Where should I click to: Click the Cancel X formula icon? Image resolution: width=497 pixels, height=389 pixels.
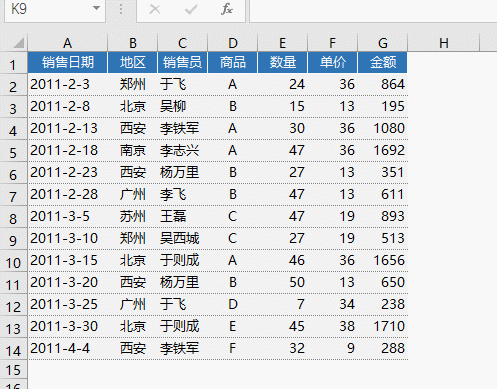pos(155,9)
